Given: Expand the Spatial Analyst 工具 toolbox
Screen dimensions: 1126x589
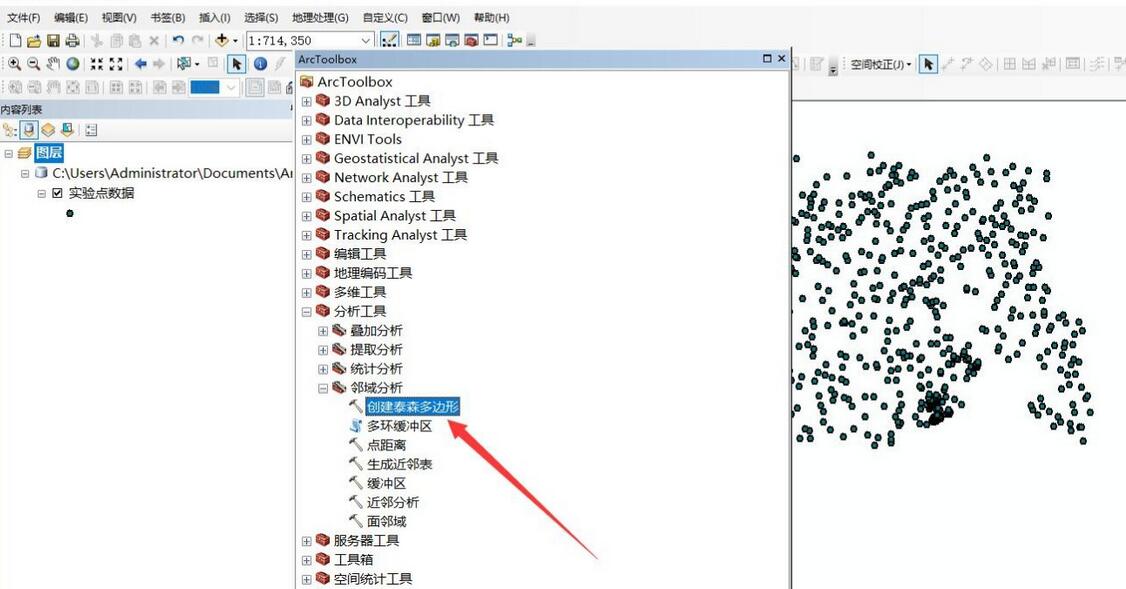Looking at the screenshot, I should [307, 216].
